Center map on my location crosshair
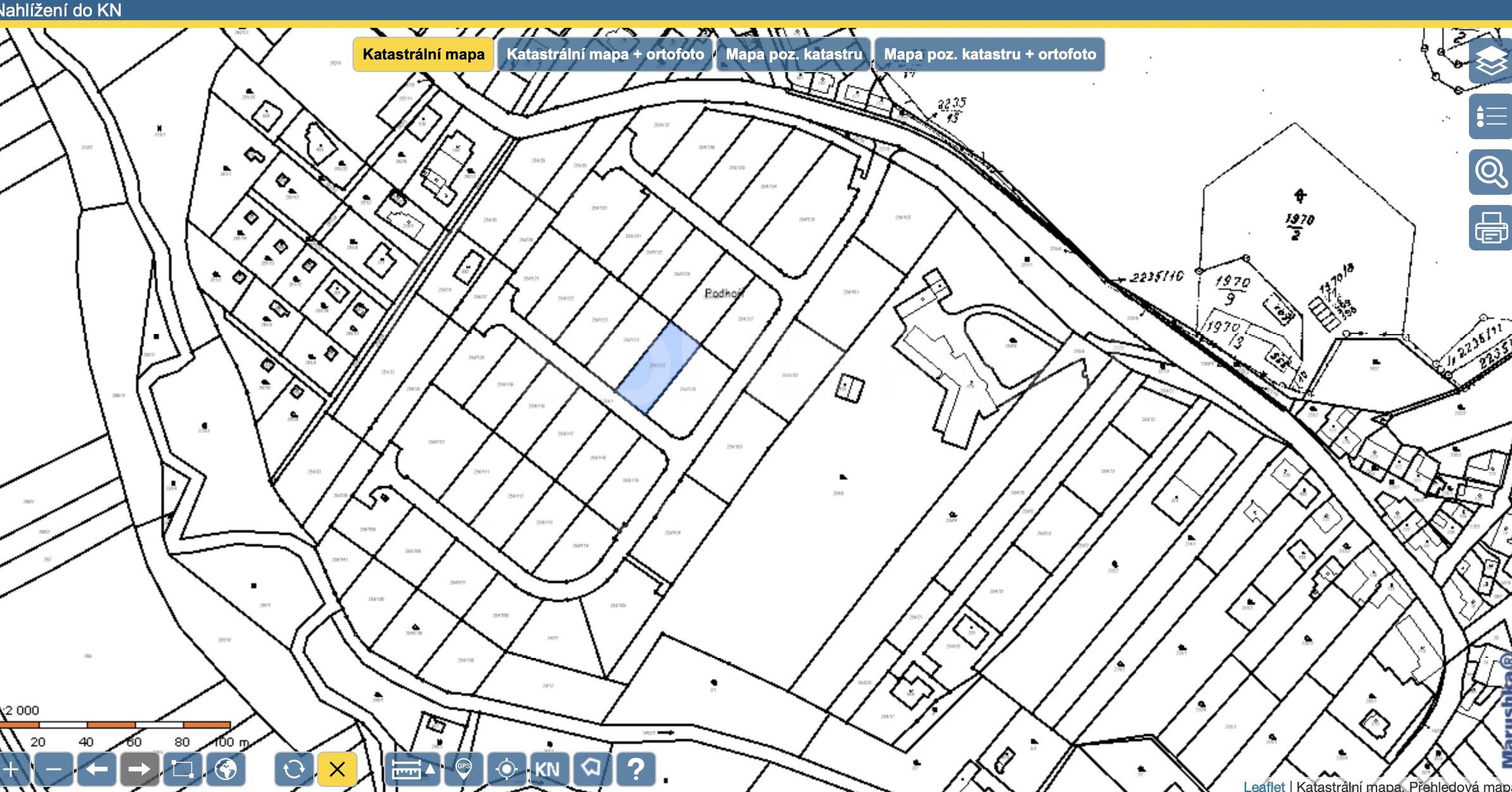This screenshot has width=1512, height=792. pyautogui.click(x=506, y=769)
